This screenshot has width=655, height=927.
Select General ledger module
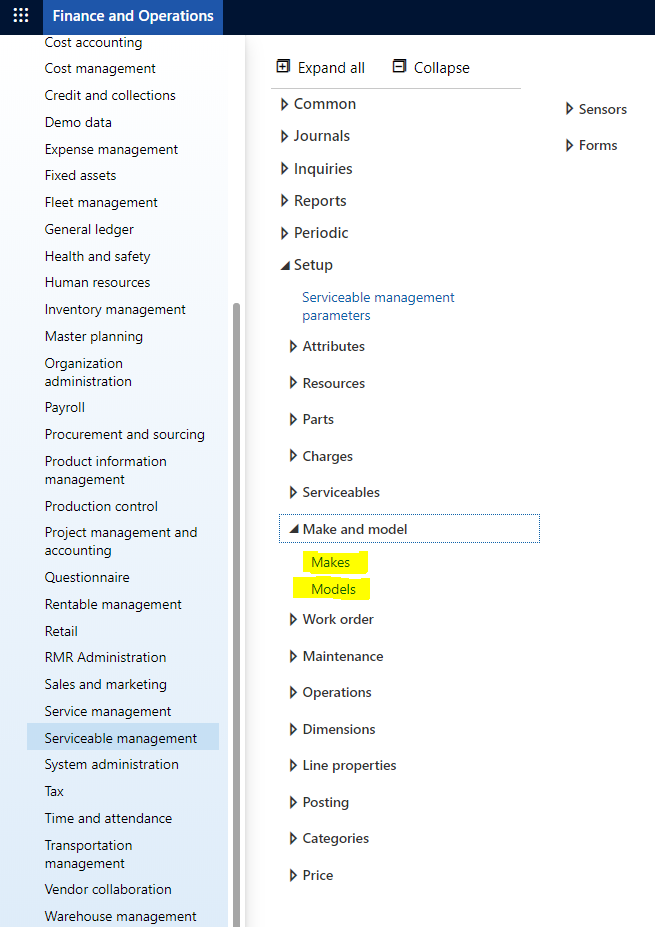(89, 229)
